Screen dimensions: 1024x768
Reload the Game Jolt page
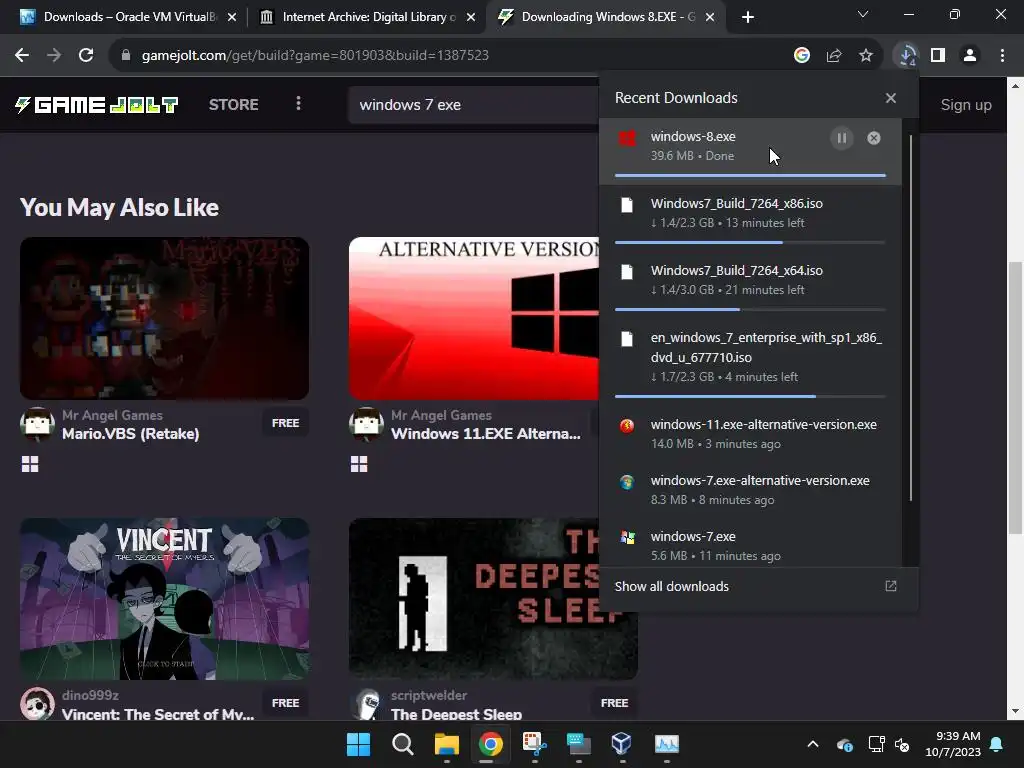[86, 56]
